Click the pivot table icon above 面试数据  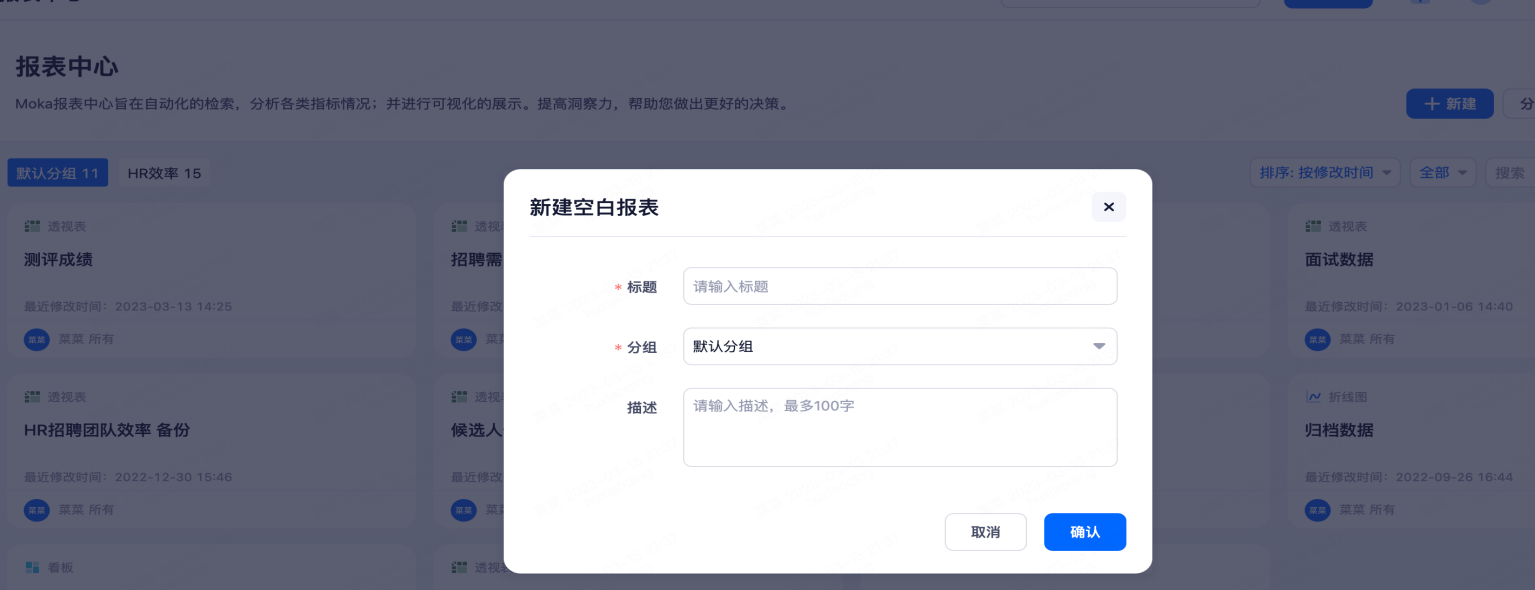[x=1313, y=227]
